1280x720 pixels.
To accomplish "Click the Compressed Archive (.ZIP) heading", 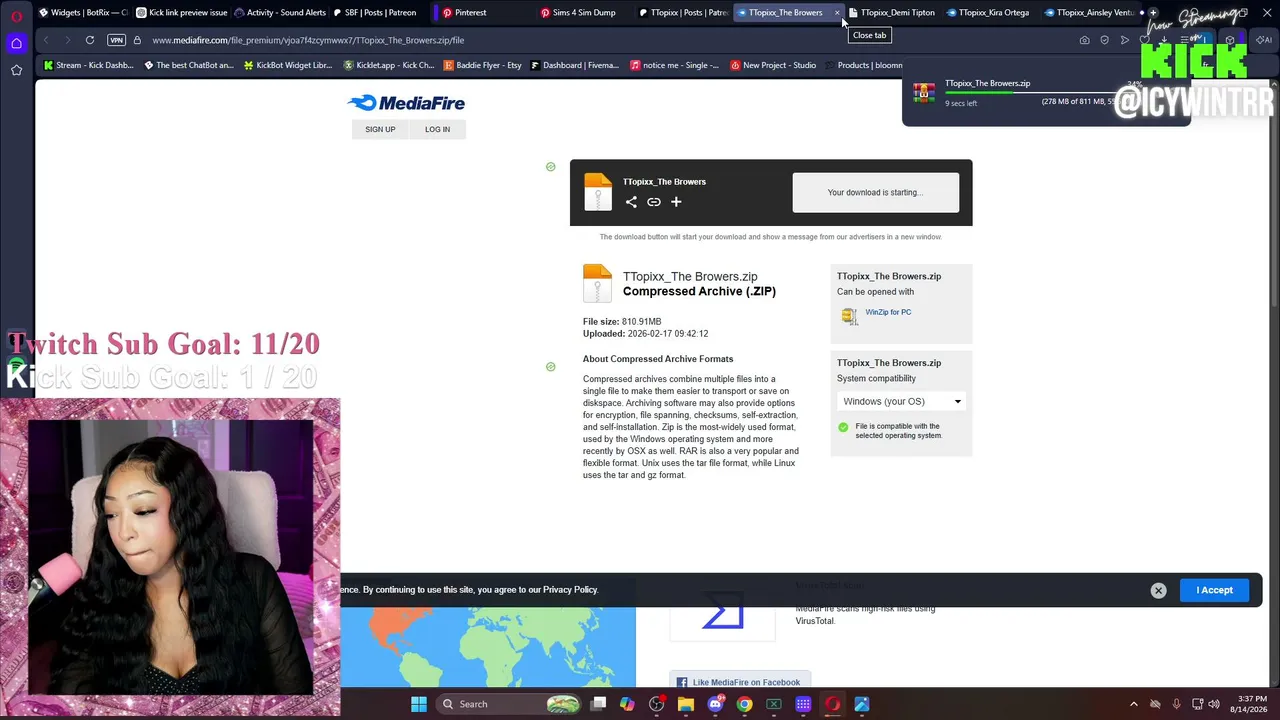I will pos(699,291).
